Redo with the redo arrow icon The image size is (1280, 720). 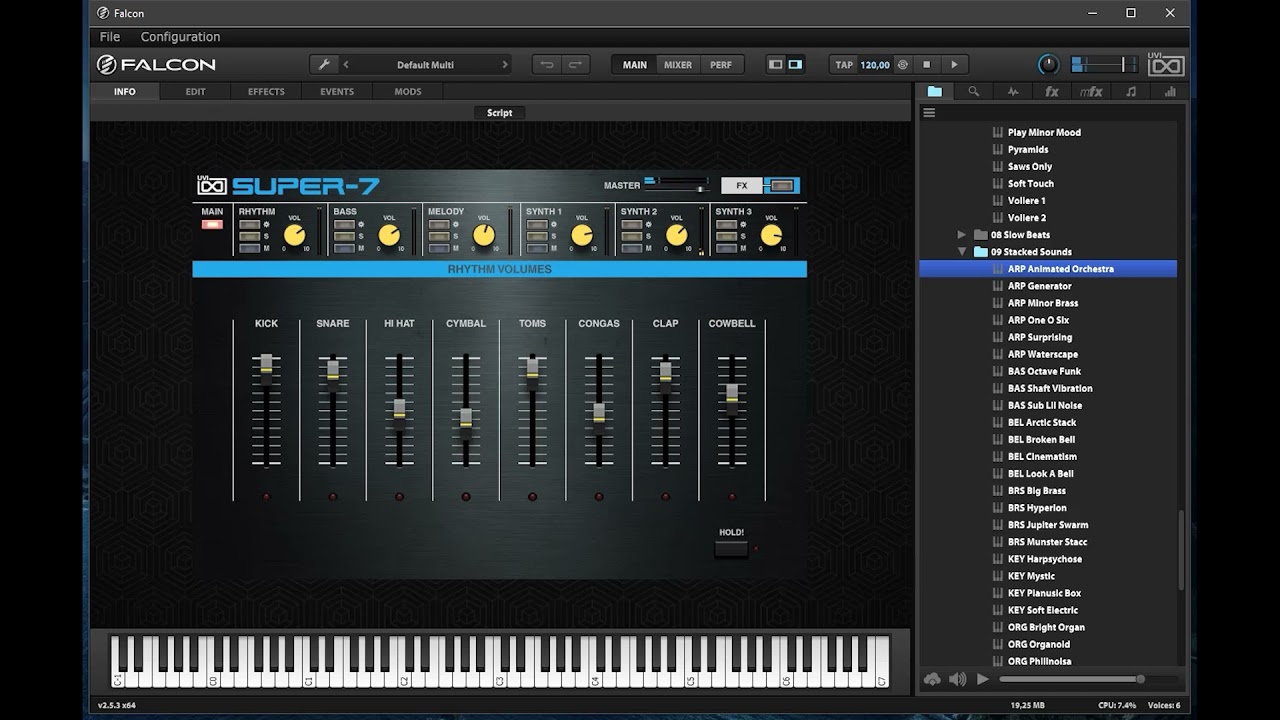pos(576,65)
